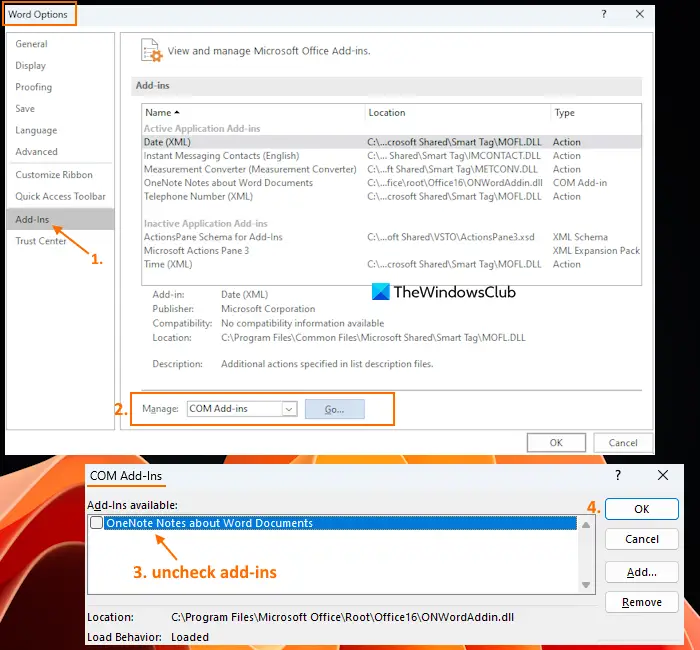Remove the selected COM add-in
The image size is (700, 650).
pyautogui.click(x=642, y=602)
